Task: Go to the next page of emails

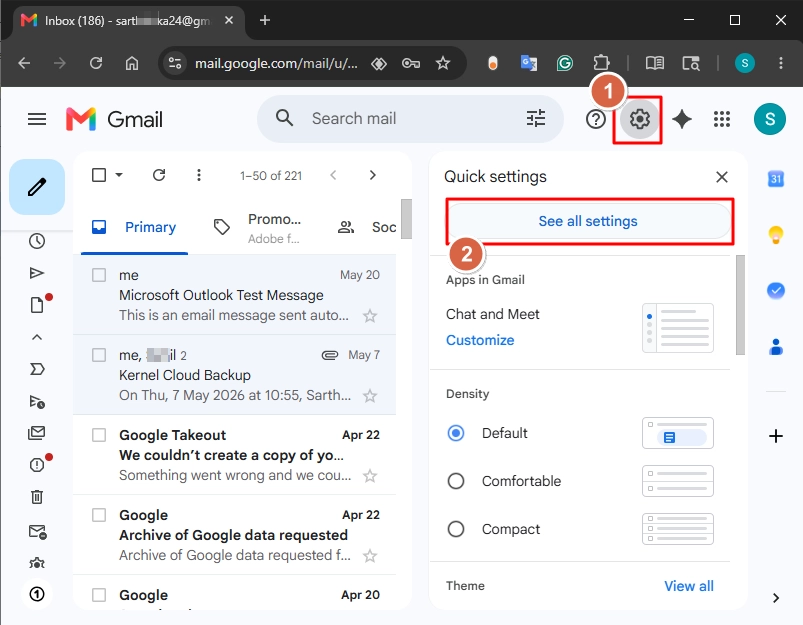Action: click(x=372, y=175)
